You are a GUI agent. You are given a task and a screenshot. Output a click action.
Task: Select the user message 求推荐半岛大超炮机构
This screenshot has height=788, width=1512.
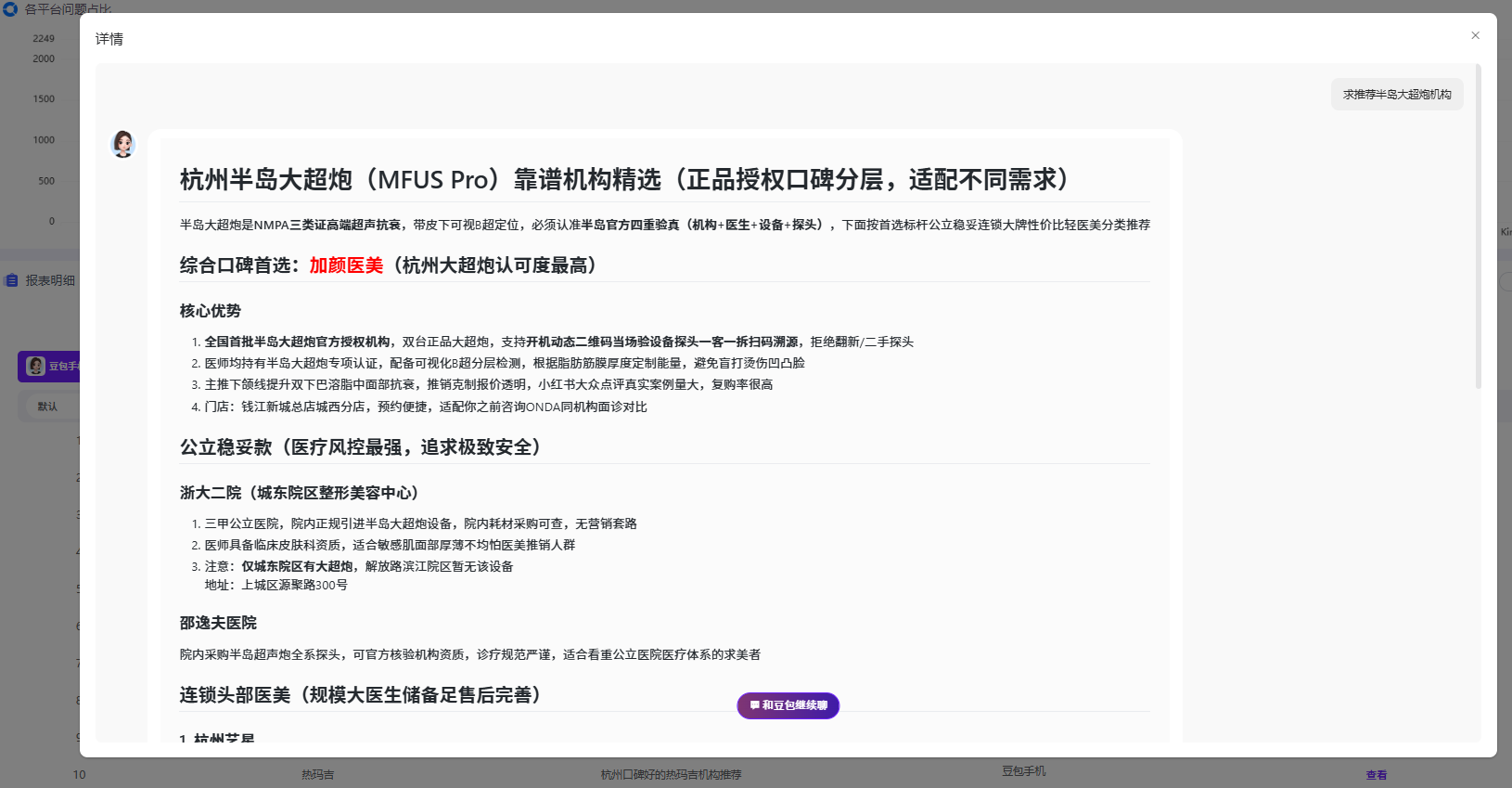coord(1397,95)
